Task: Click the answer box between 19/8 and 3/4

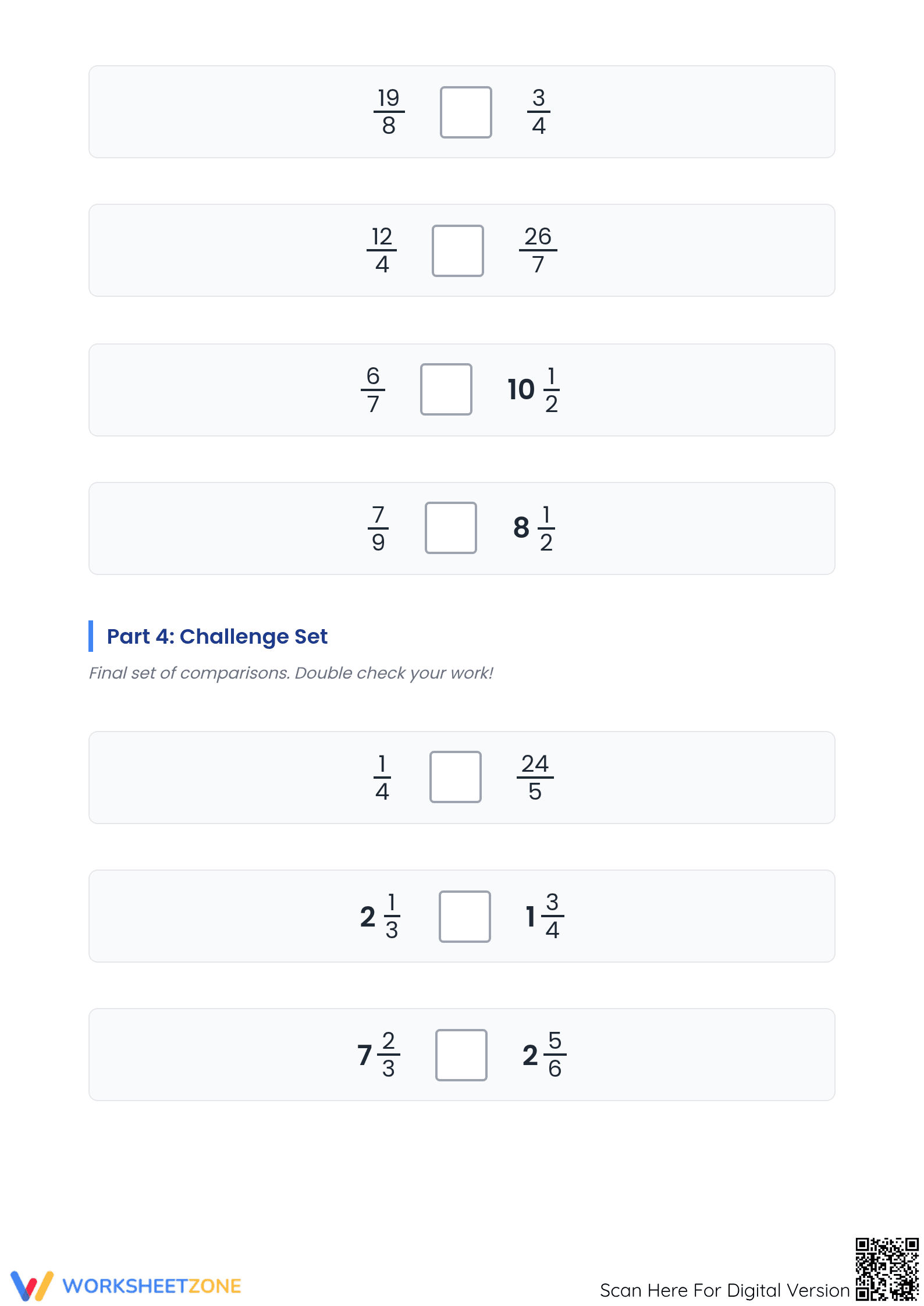Action: (465, 112)
